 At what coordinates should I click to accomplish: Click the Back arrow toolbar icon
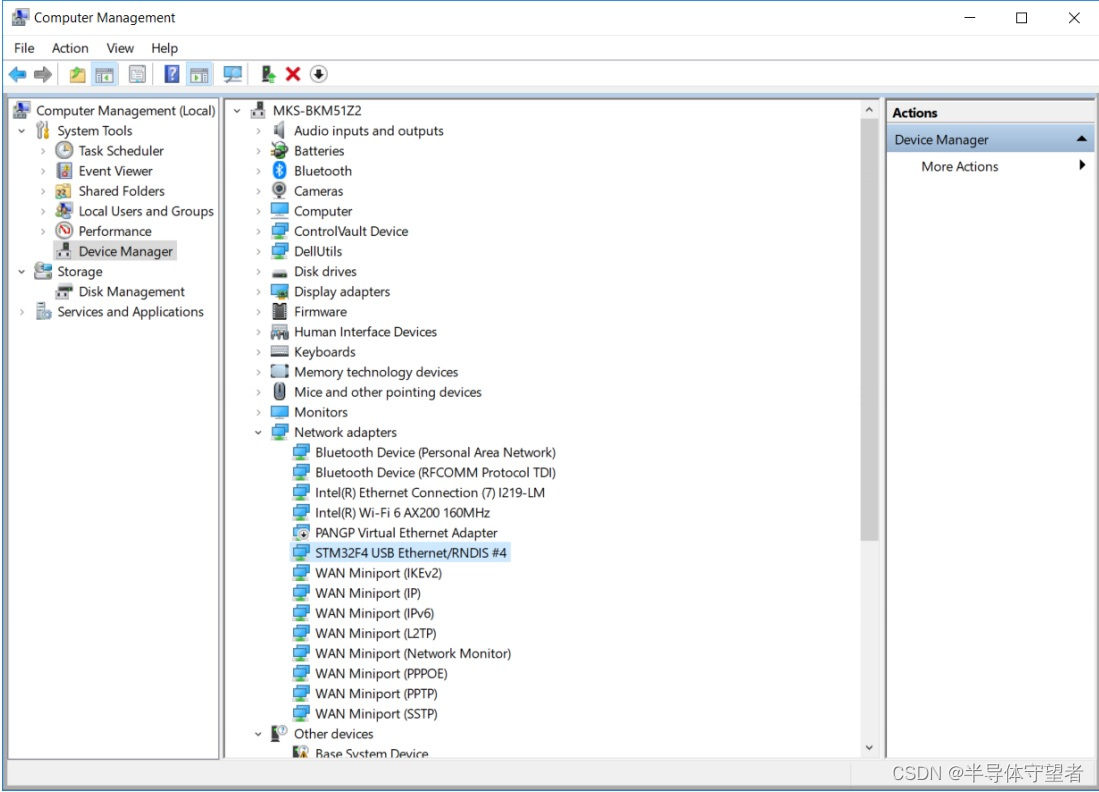pos(18,74)
